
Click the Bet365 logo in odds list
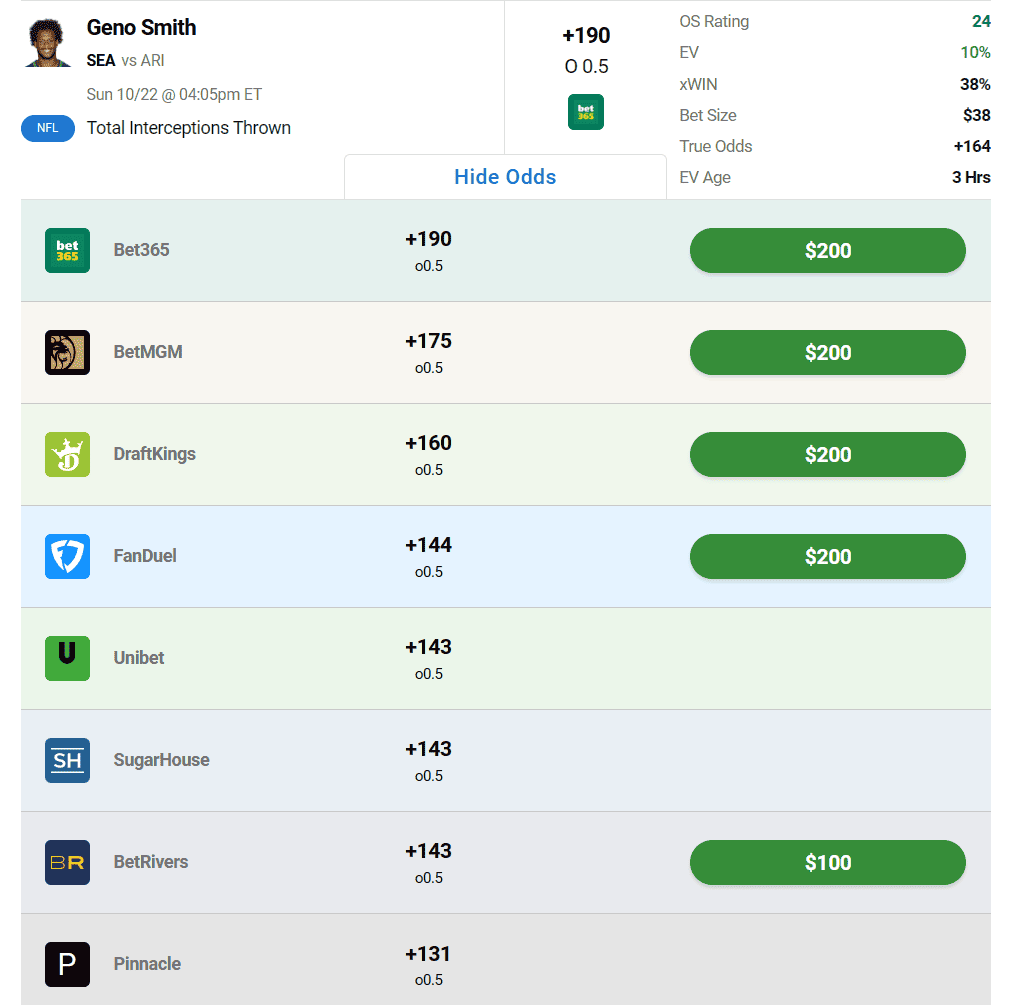[67, 250]
